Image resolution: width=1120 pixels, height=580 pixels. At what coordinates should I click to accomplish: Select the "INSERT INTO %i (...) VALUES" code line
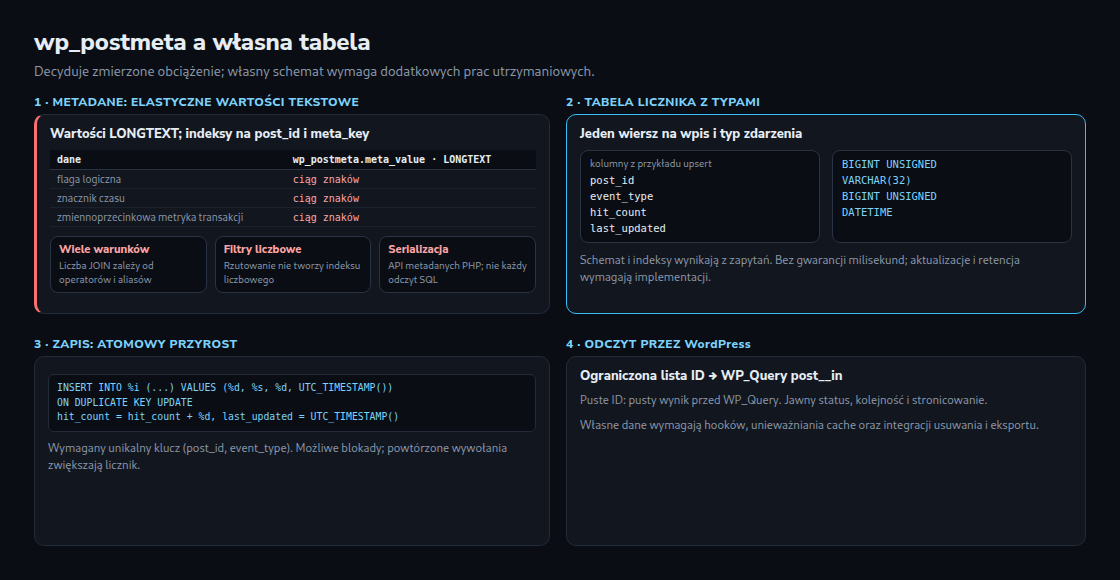point(225,387)
